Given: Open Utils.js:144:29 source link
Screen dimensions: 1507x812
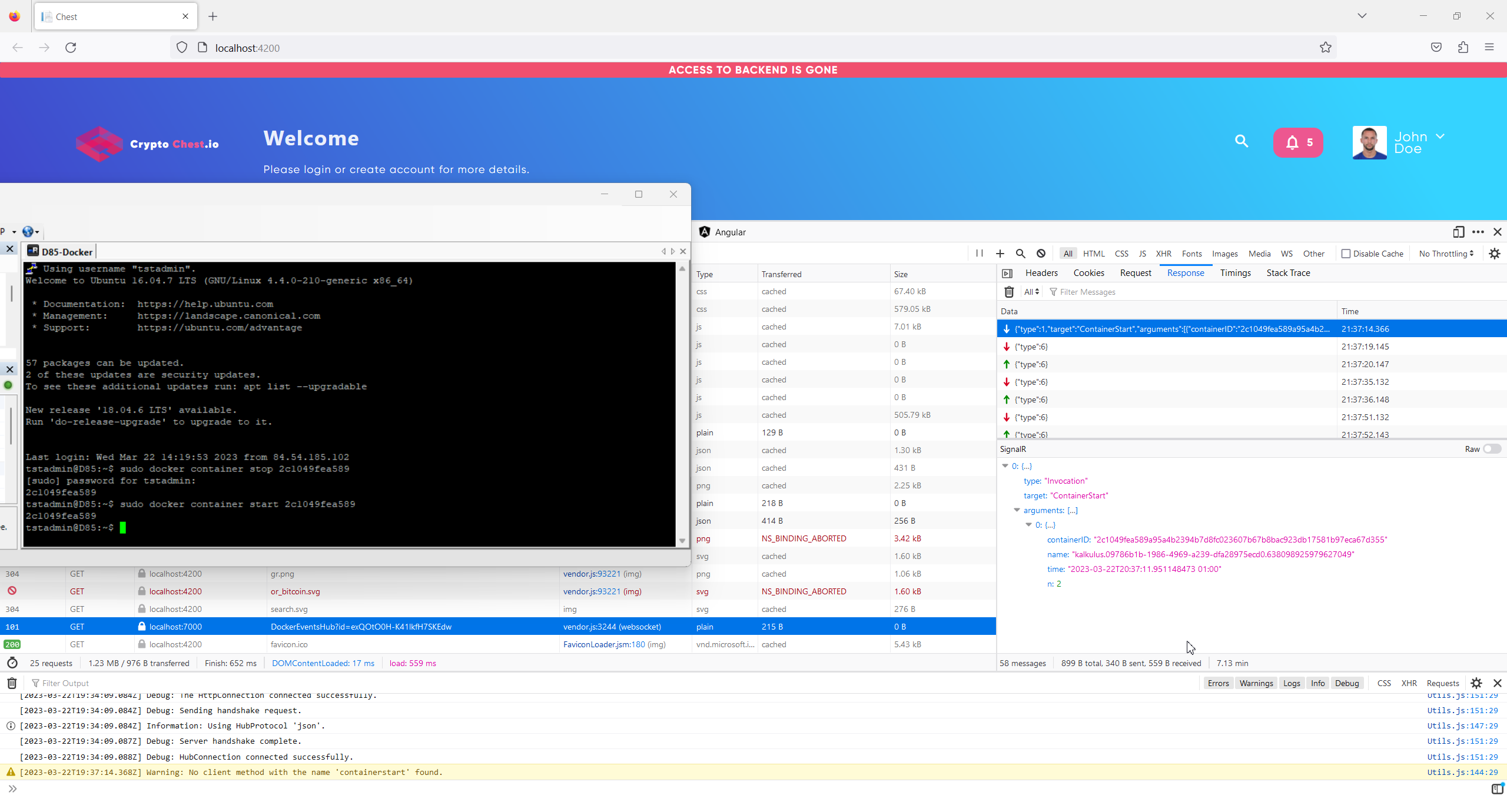Looking at the screenshot, I should [x=1462, y=773].
